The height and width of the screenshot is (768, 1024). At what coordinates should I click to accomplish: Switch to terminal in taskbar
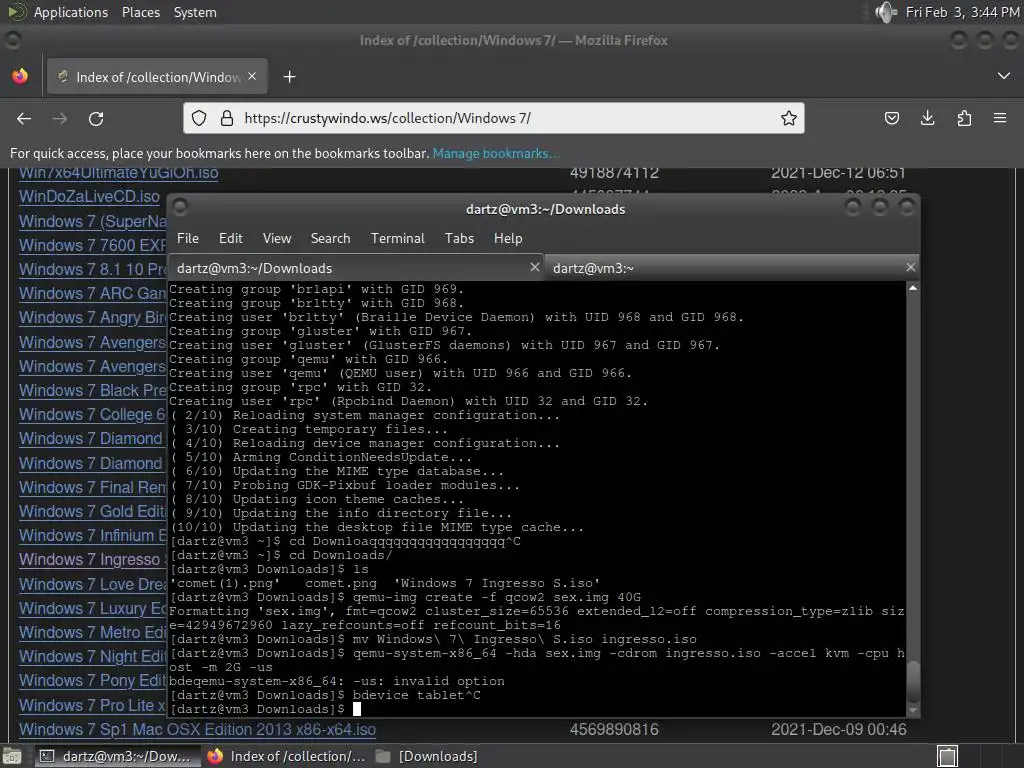tap(116, 756)
